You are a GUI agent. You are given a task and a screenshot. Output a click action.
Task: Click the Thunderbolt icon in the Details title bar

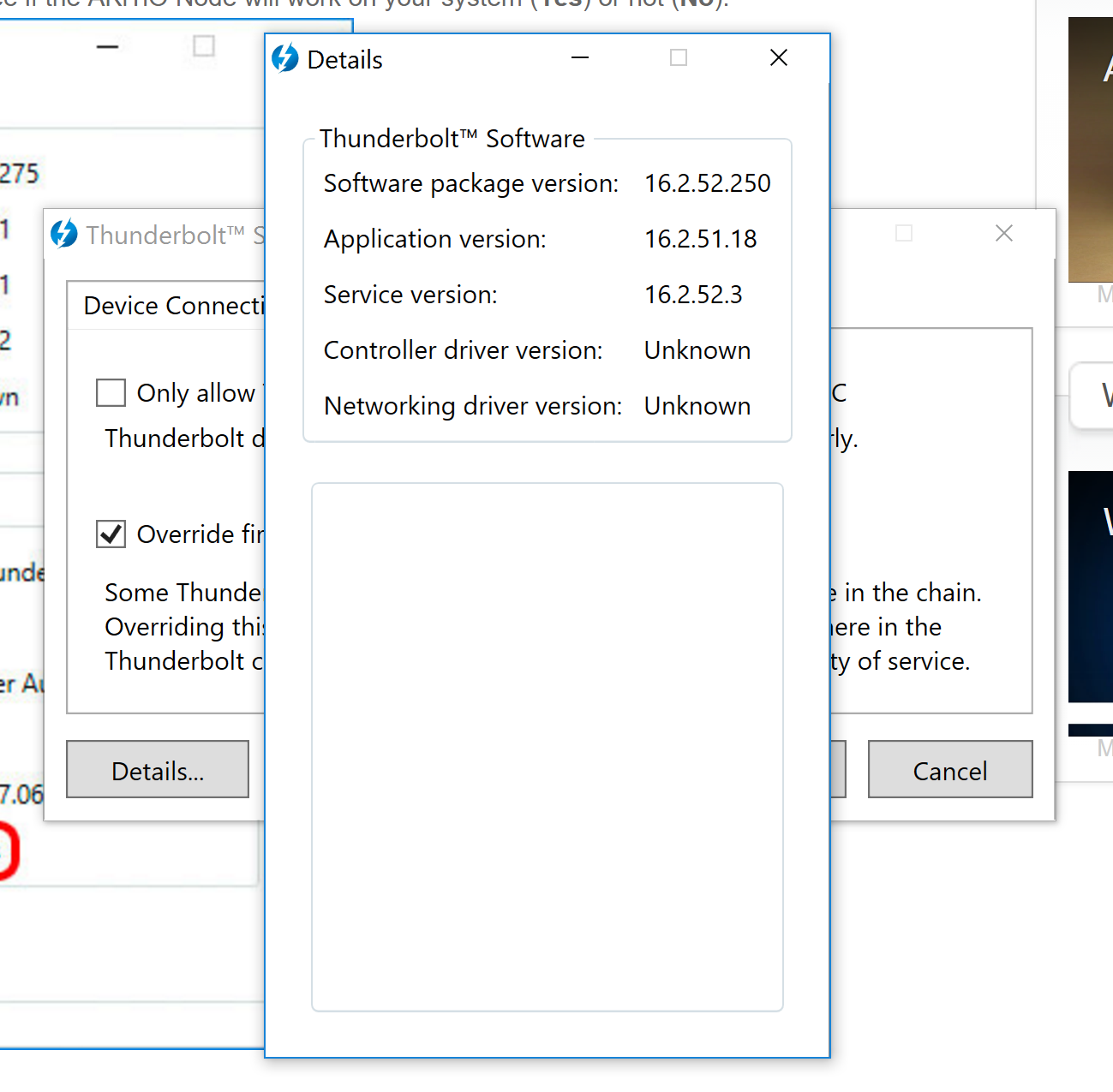[285, 58]
